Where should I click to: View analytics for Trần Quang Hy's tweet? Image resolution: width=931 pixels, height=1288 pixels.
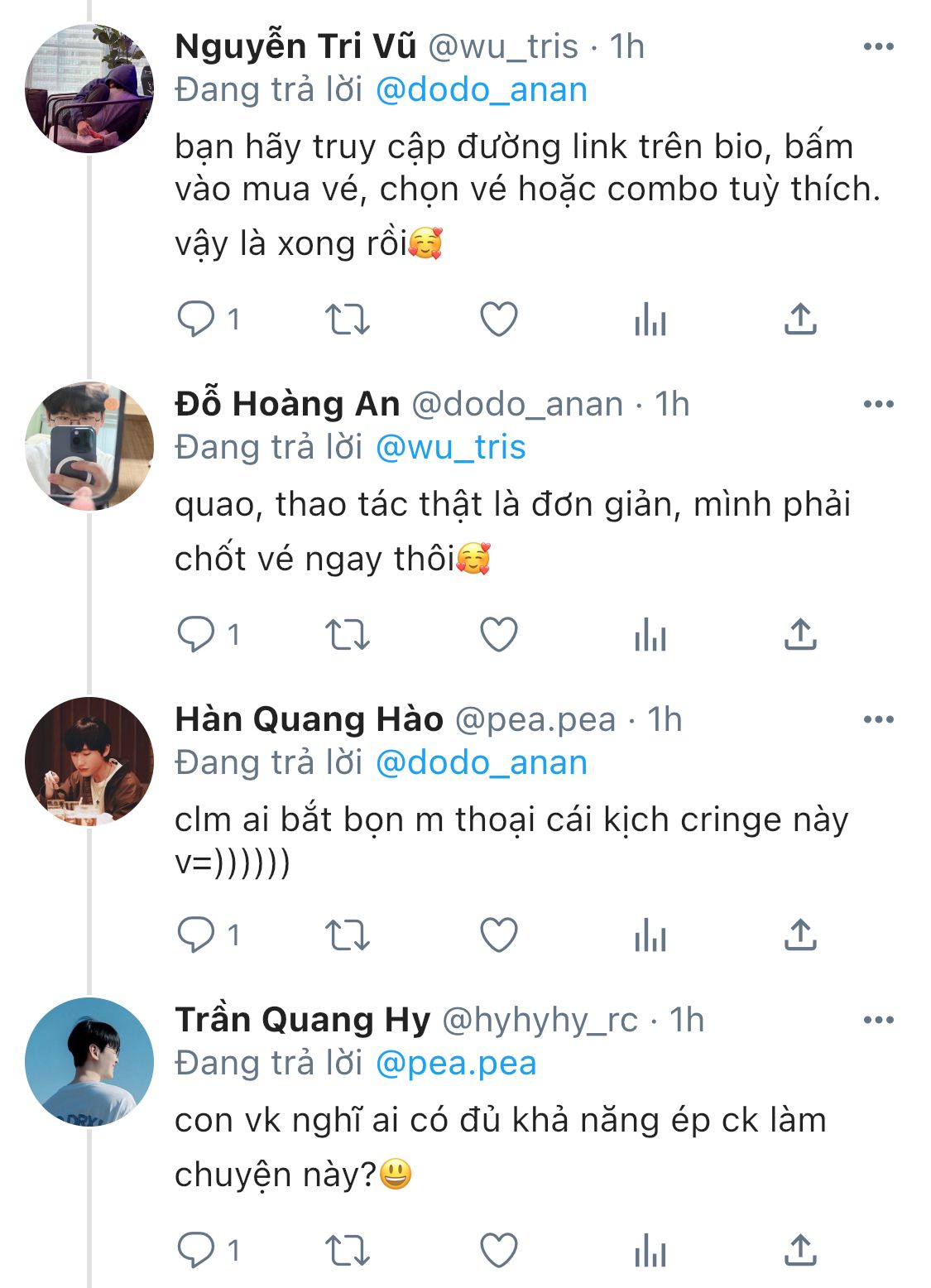click(650, 1250)
